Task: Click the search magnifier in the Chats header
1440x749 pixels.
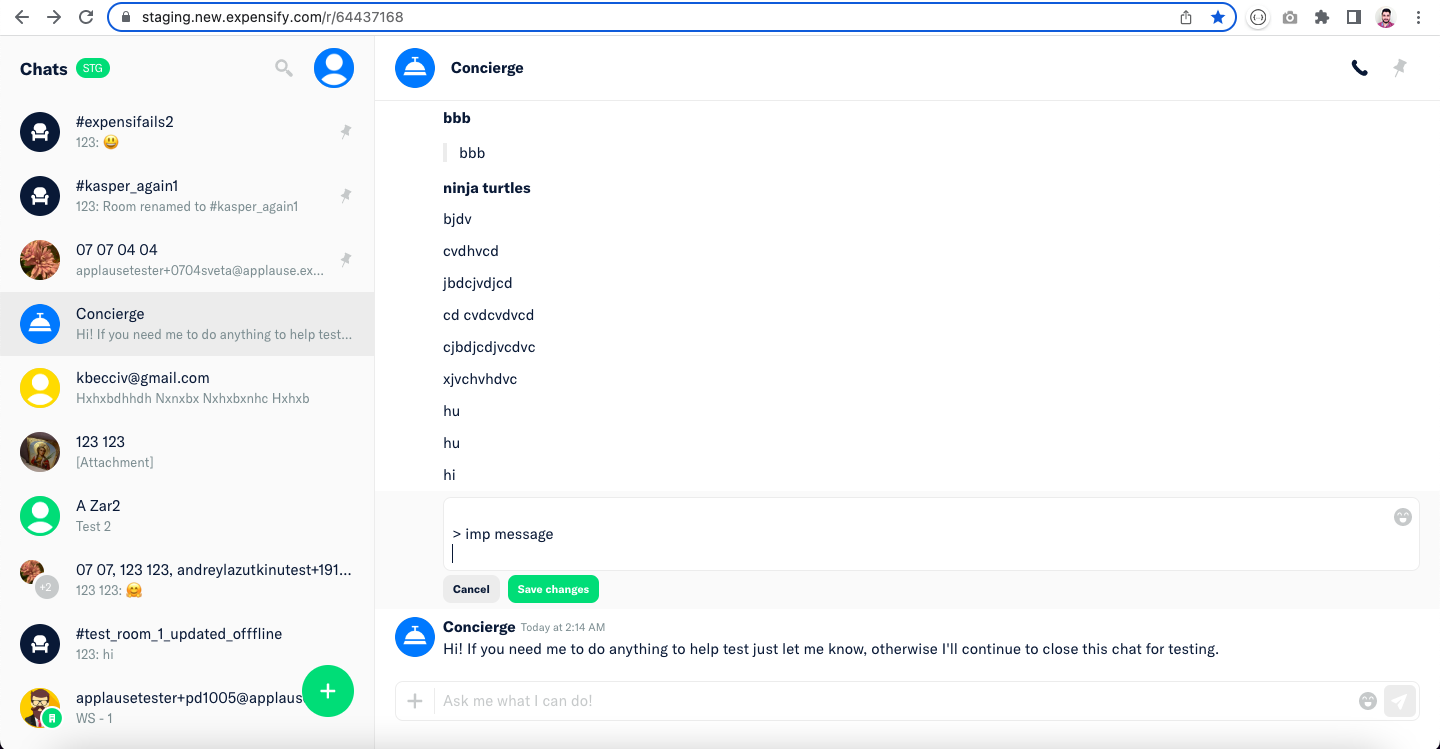Action: pyautogui.click(x=284, y=68)
